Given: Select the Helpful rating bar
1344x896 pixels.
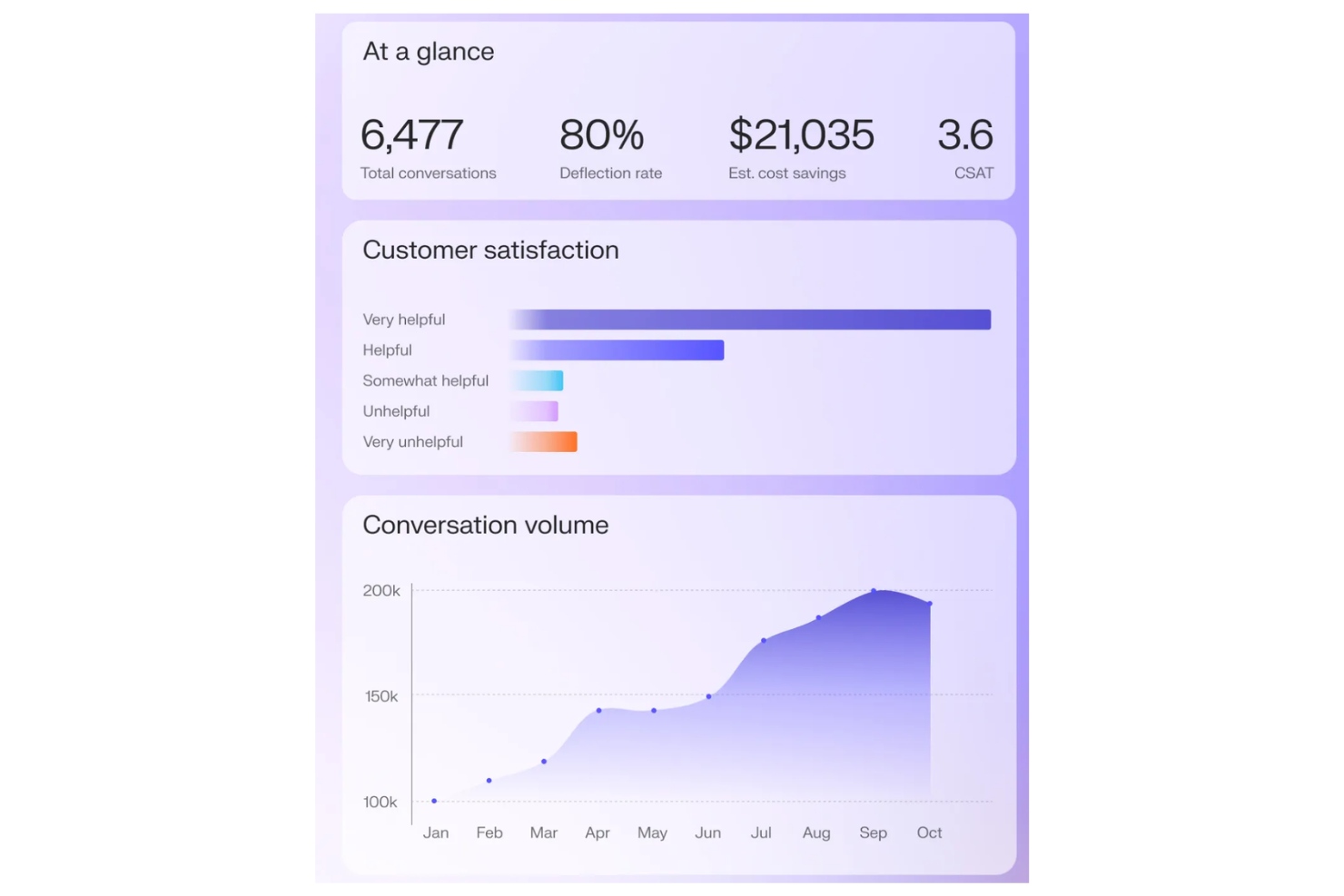Looking at the screenshot, I should pyautogui.click(x=617, y=350).
